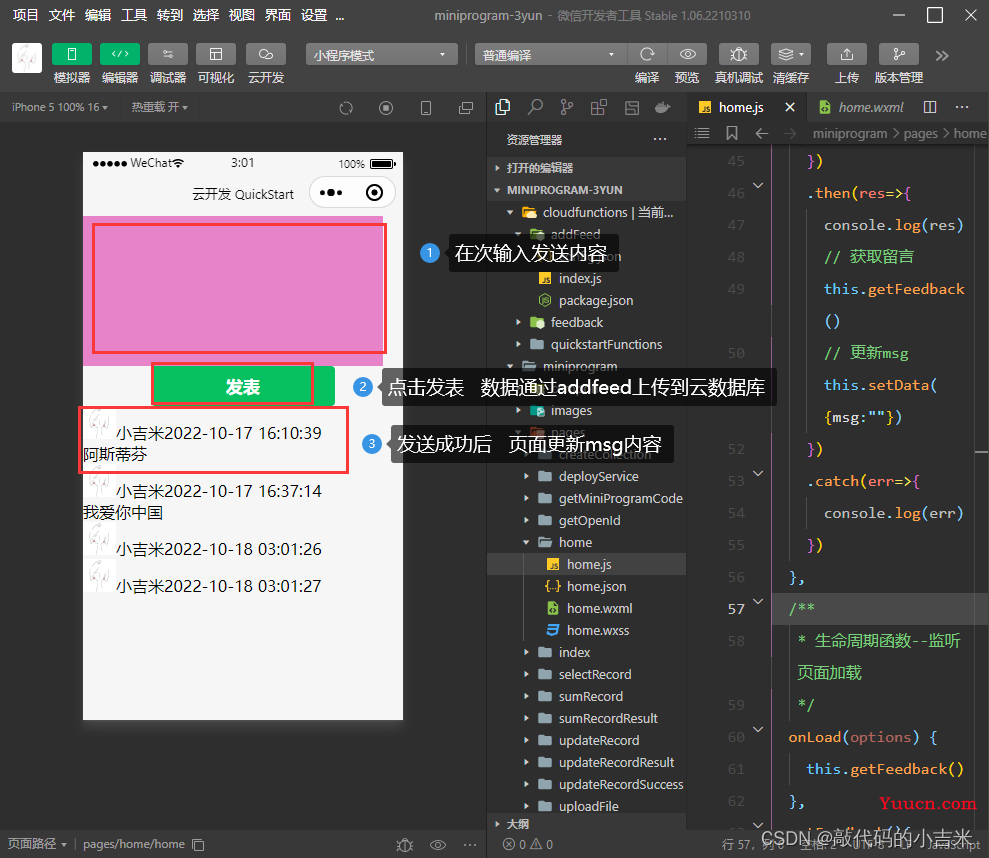Click the 上传 upload icon

pos(847,54)
